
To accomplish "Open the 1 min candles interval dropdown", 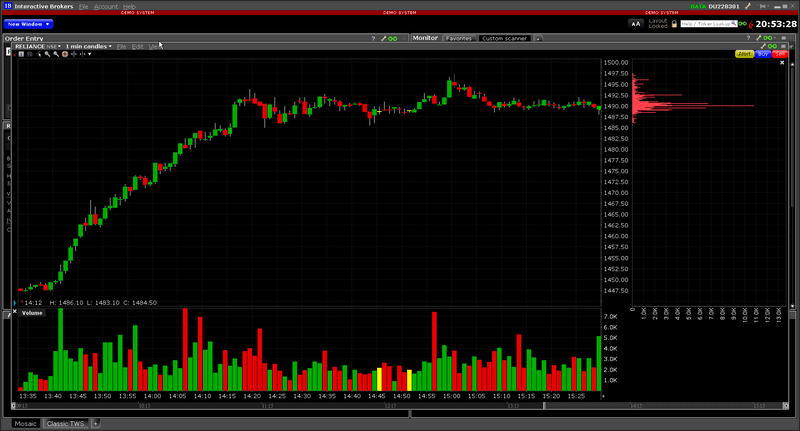I will (88, 46).
